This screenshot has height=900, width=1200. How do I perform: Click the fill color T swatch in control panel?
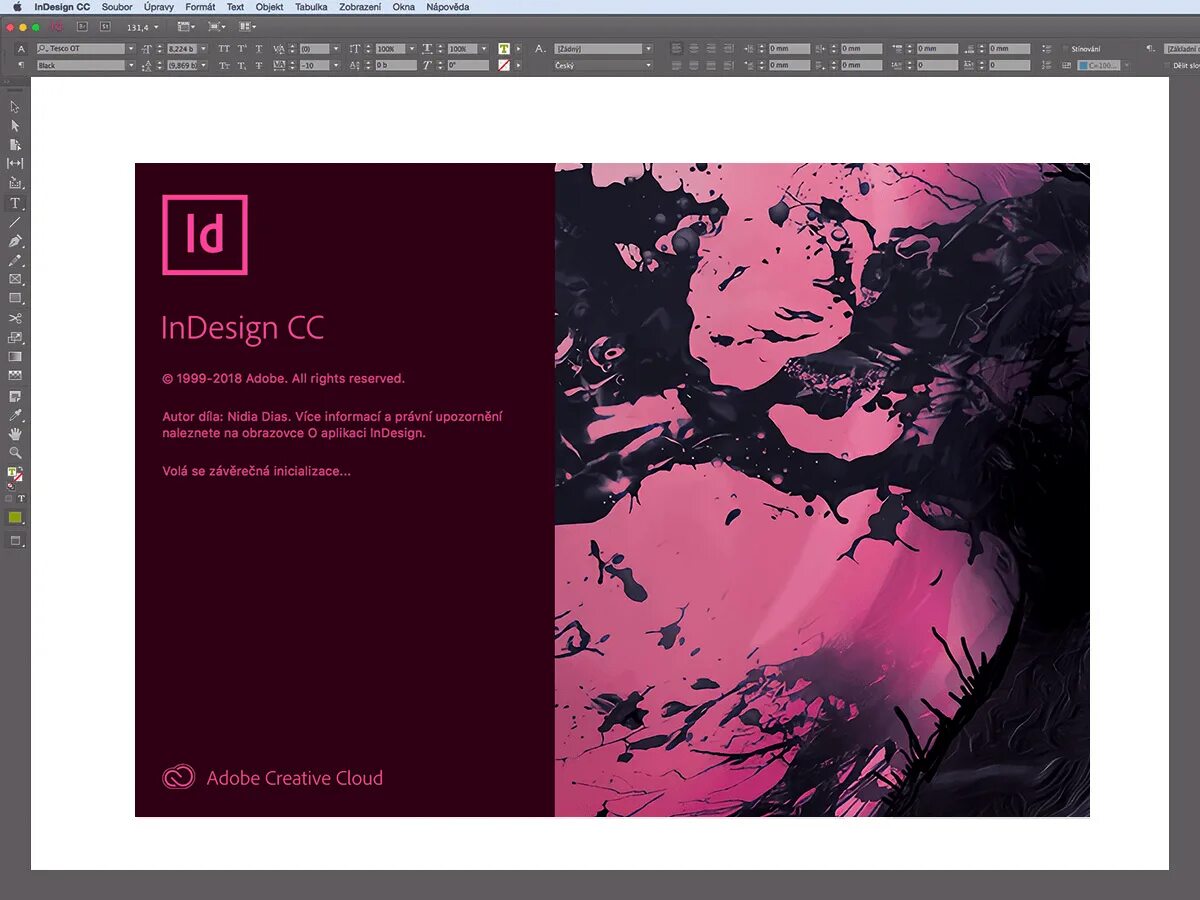504,49
